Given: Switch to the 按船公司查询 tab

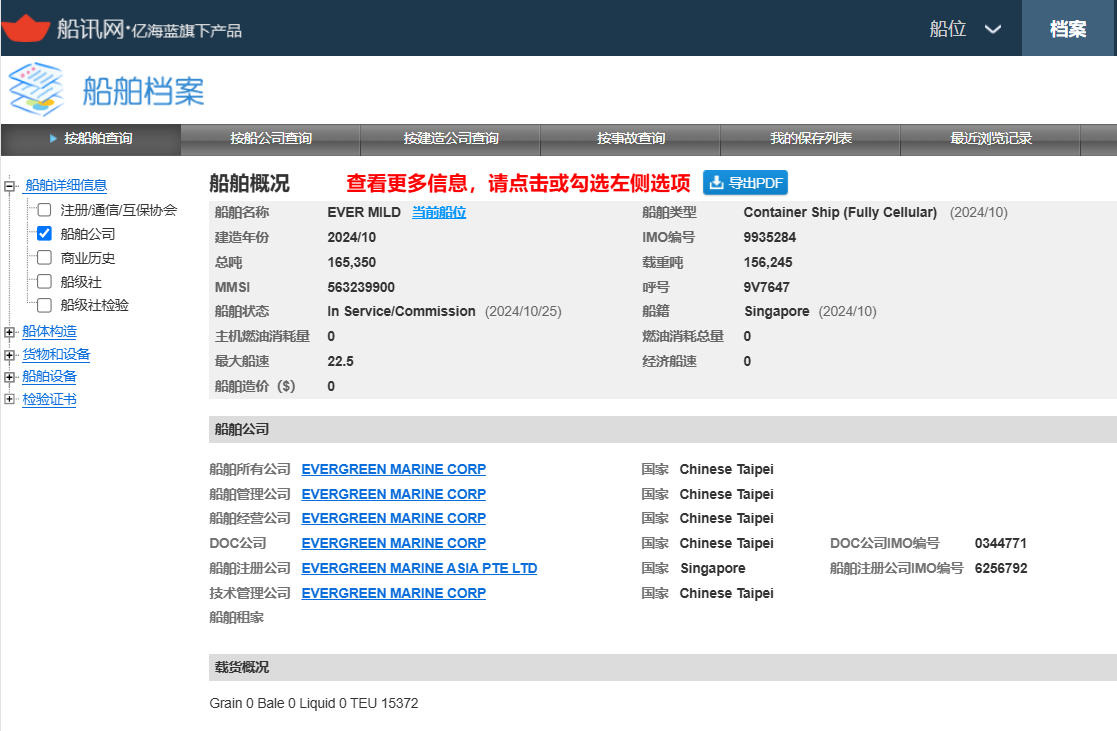Looking at the screenshot, I should [x=271, y=139].
